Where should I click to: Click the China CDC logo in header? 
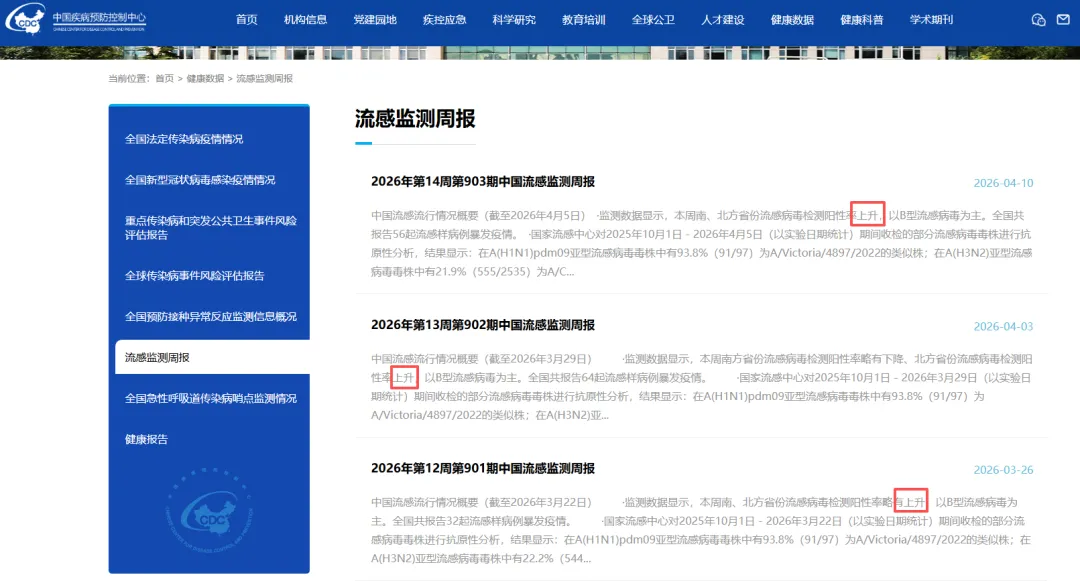[x=76, y=19]
